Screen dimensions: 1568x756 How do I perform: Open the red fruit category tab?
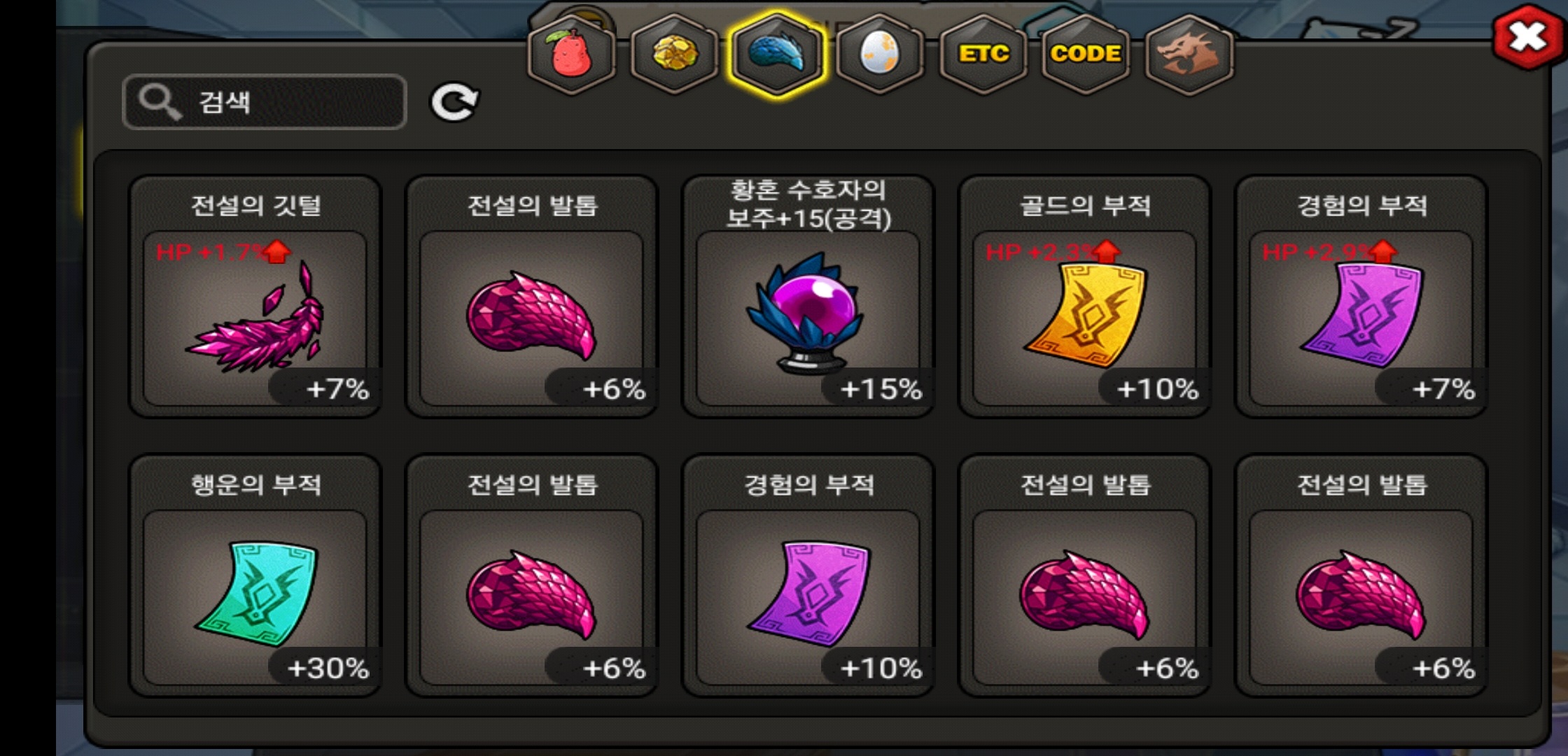click(572, 55)
